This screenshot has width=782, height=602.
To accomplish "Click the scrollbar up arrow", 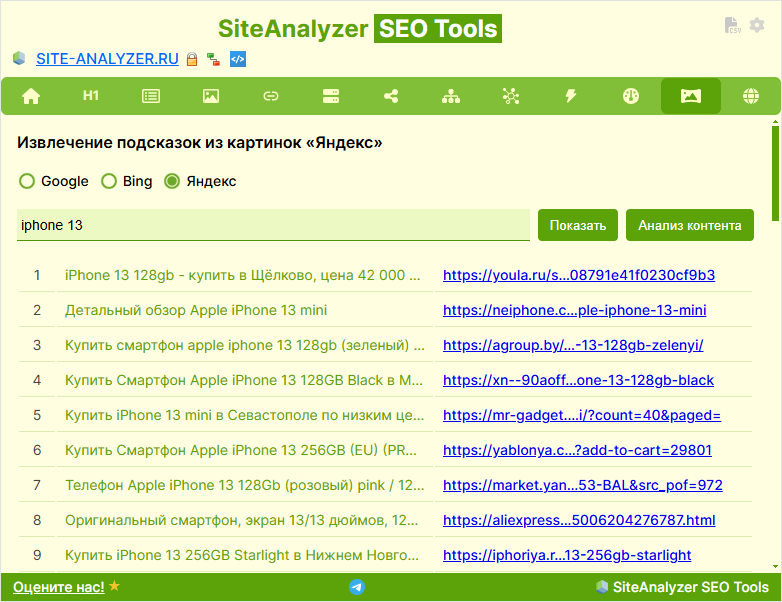I will [776, 121].
